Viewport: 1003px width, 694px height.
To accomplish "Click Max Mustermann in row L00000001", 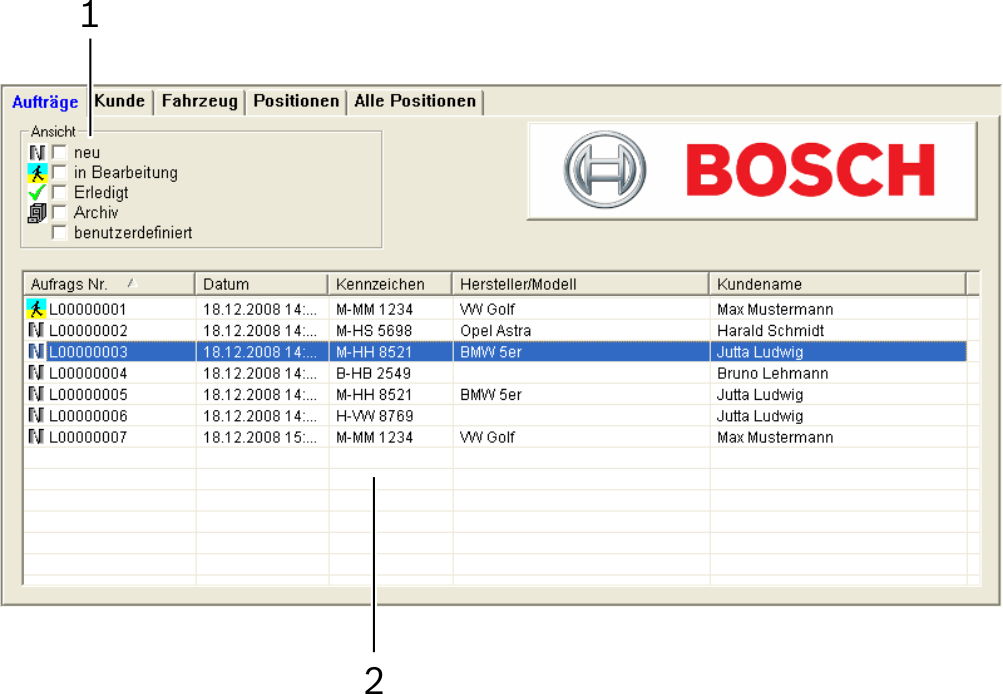I will [775, 310].
